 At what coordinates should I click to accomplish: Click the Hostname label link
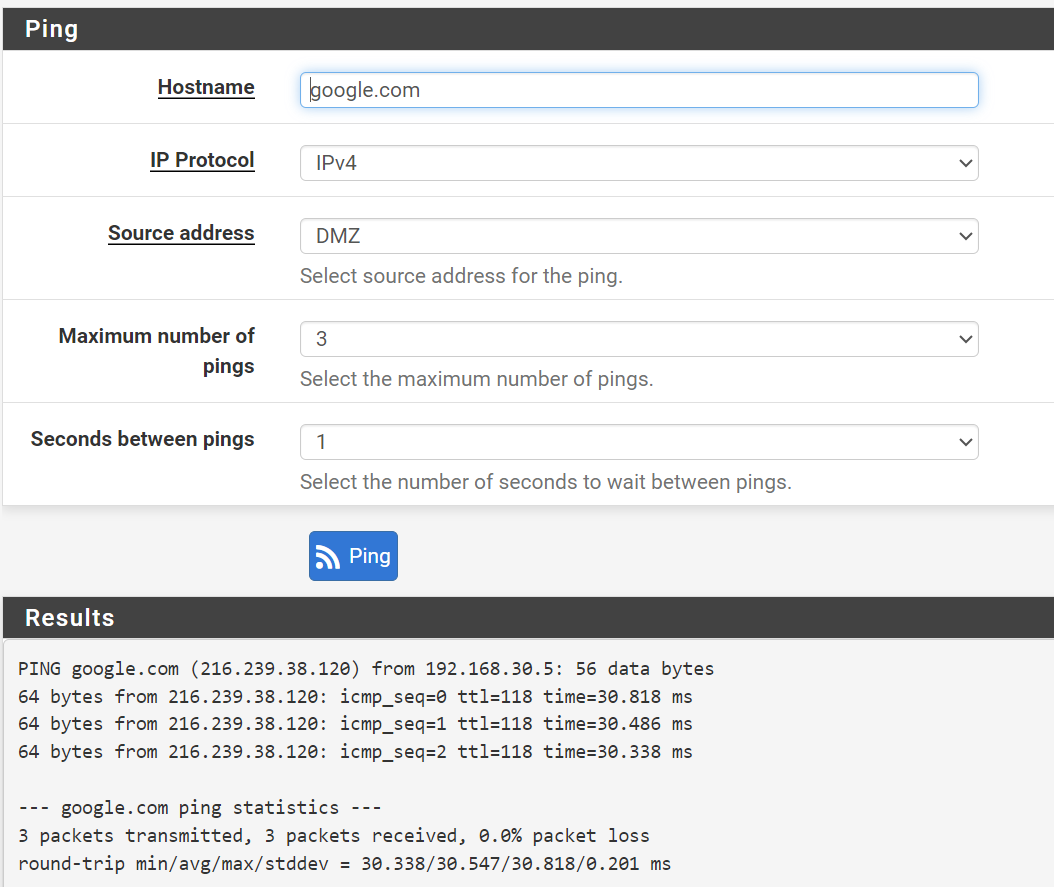point(206,87)
